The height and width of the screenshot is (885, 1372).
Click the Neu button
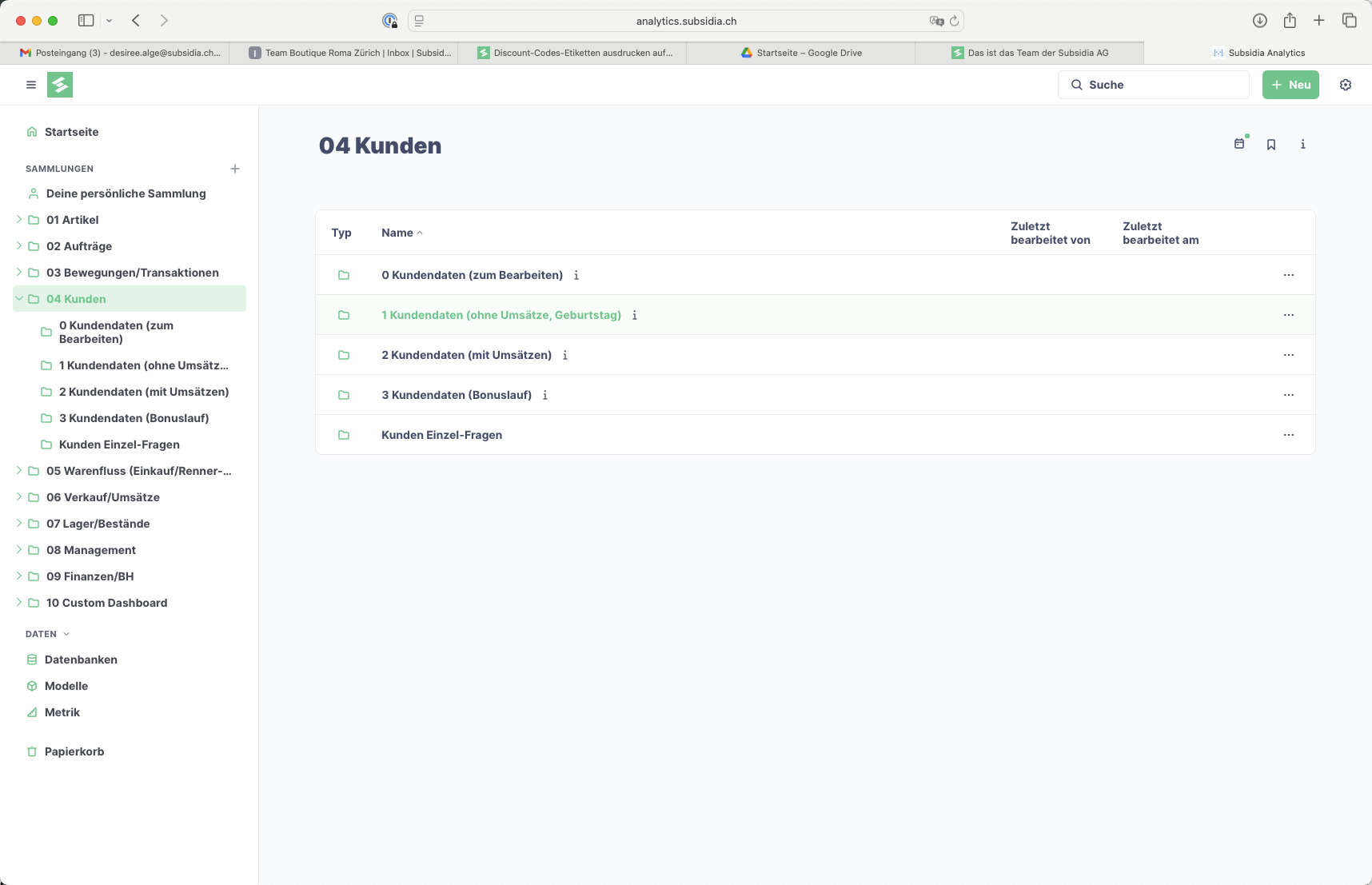click(x=1290, y=85)
